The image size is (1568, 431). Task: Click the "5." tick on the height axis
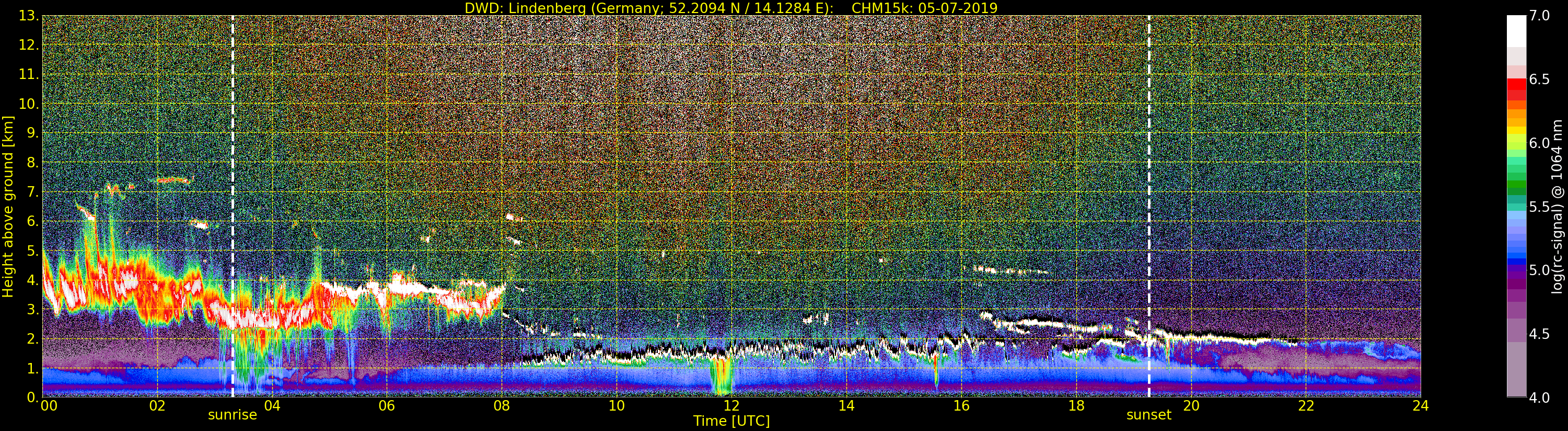[33, 251]
